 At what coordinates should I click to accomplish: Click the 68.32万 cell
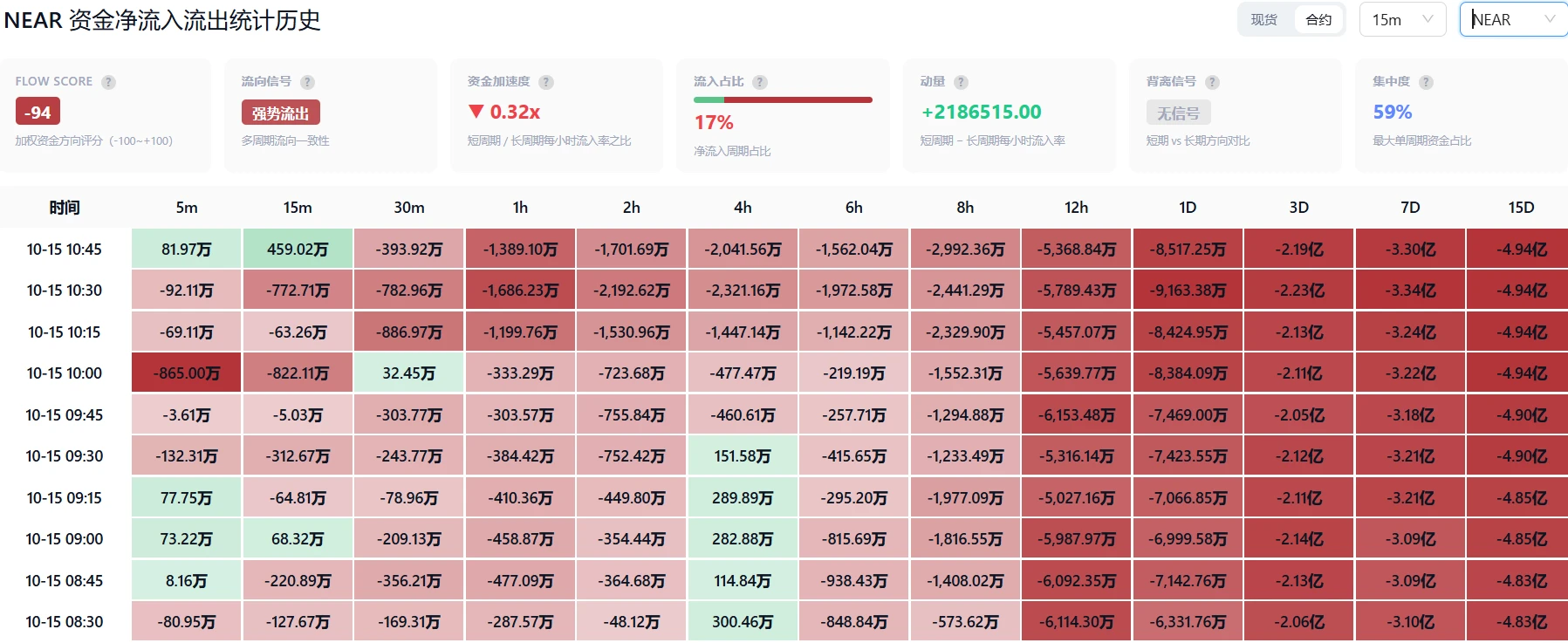[298, 539]
